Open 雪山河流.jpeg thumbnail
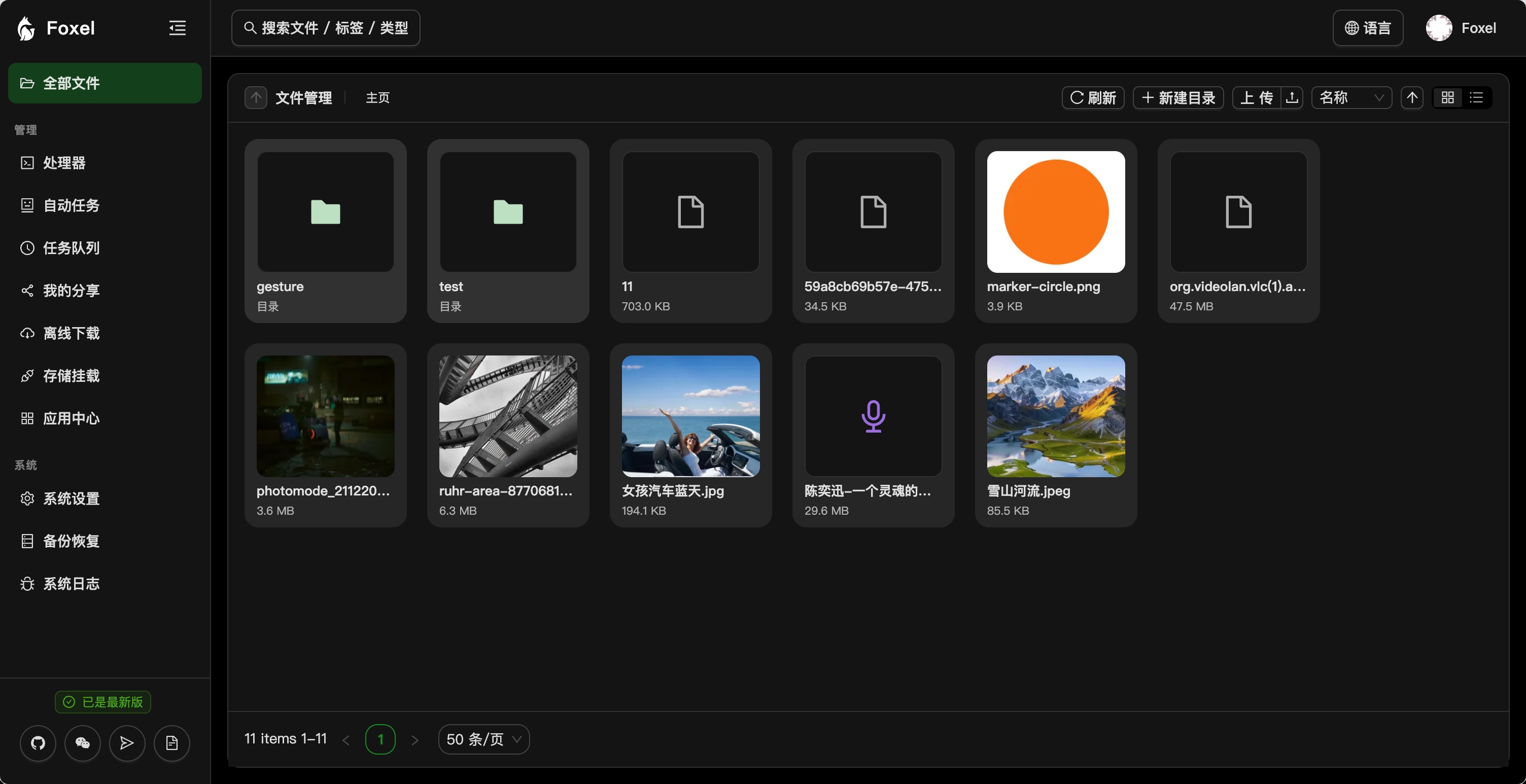The image size is (1526, 784). tap(1056, 416)
